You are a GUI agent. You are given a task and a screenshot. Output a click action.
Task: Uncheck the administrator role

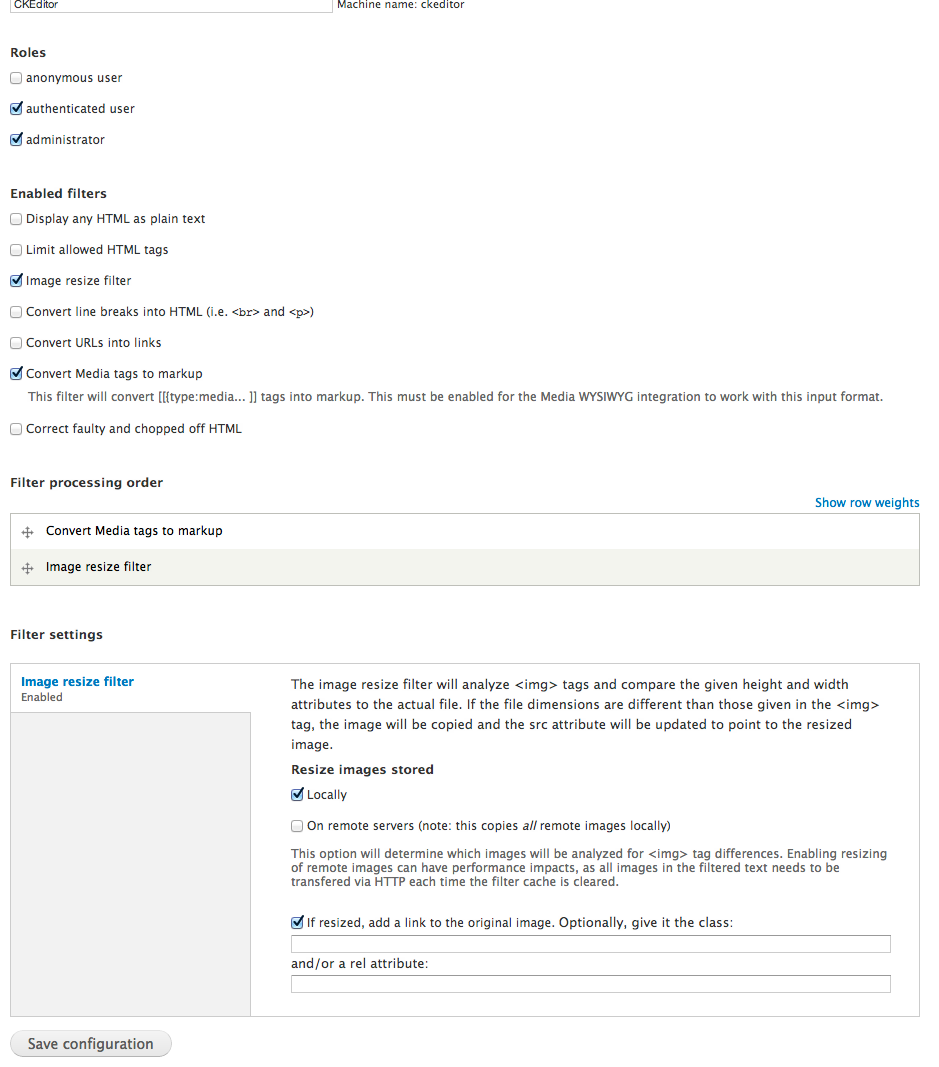[16, 139]
